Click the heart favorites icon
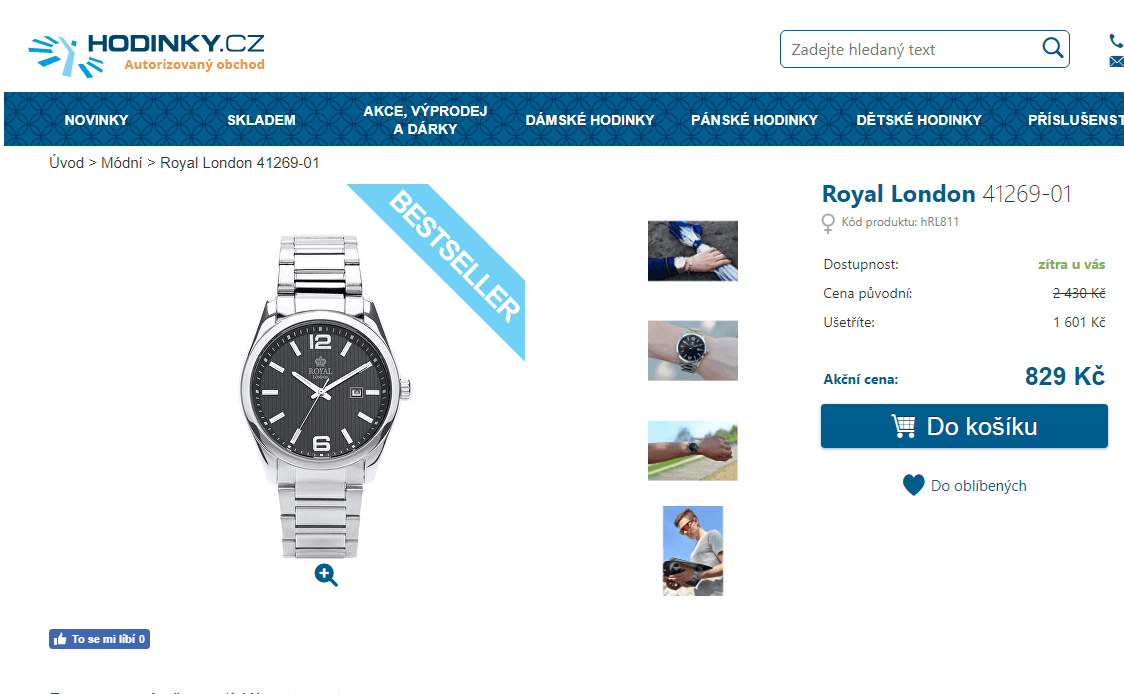This screenshot has height=694, width=1124. (x=913, y=485)
